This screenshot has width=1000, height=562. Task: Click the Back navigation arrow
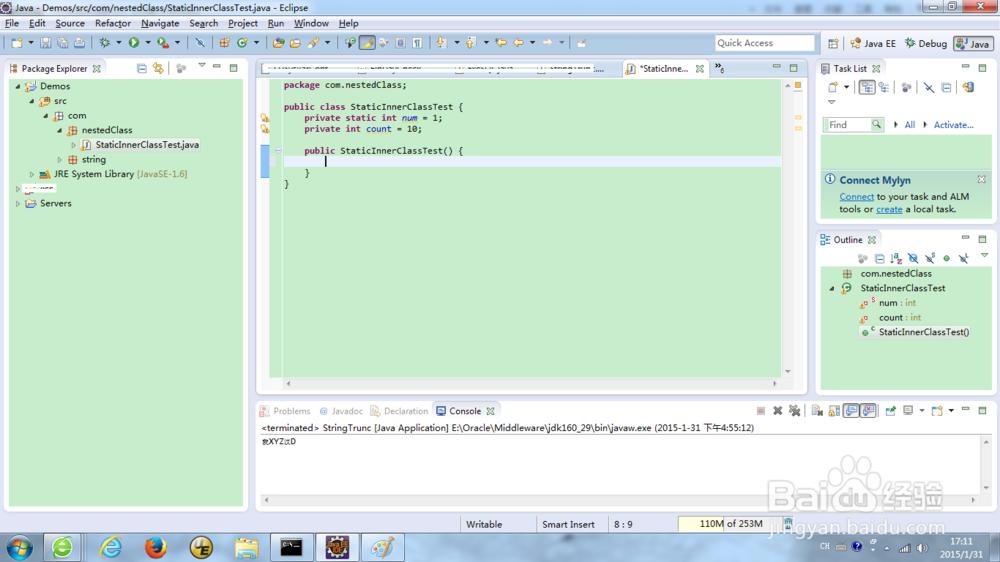[518, 43]
